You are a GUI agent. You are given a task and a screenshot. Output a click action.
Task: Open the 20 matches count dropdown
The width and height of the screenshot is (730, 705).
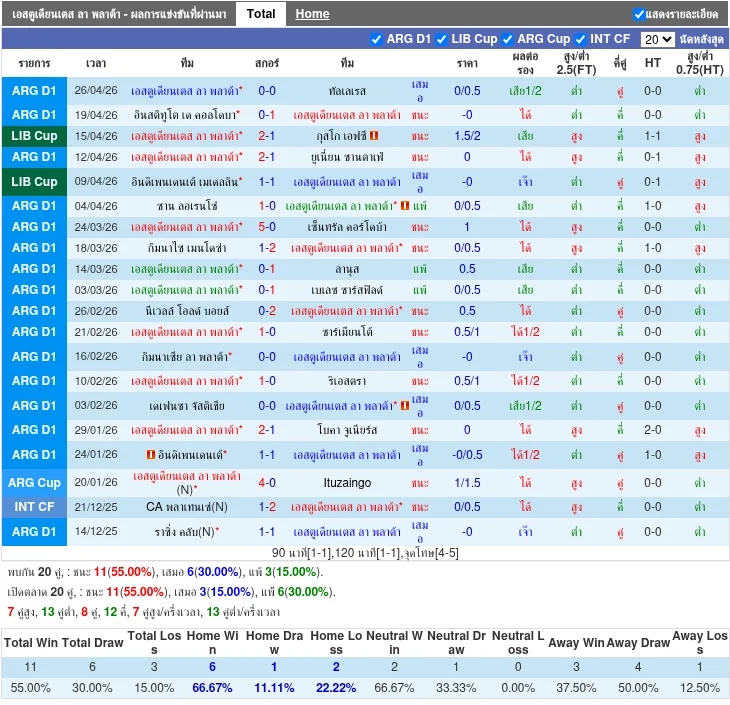[x=657, y=39]
